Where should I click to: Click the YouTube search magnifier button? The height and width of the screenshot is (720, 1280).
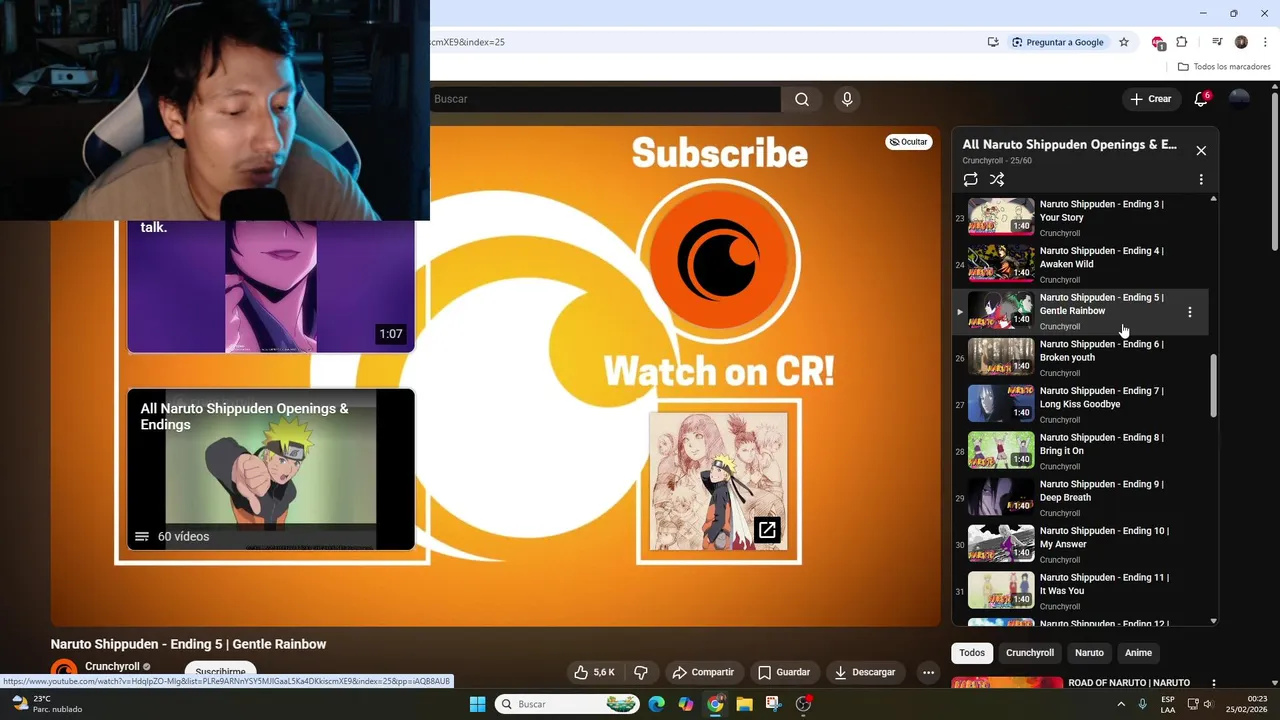[x=802, y=99]
